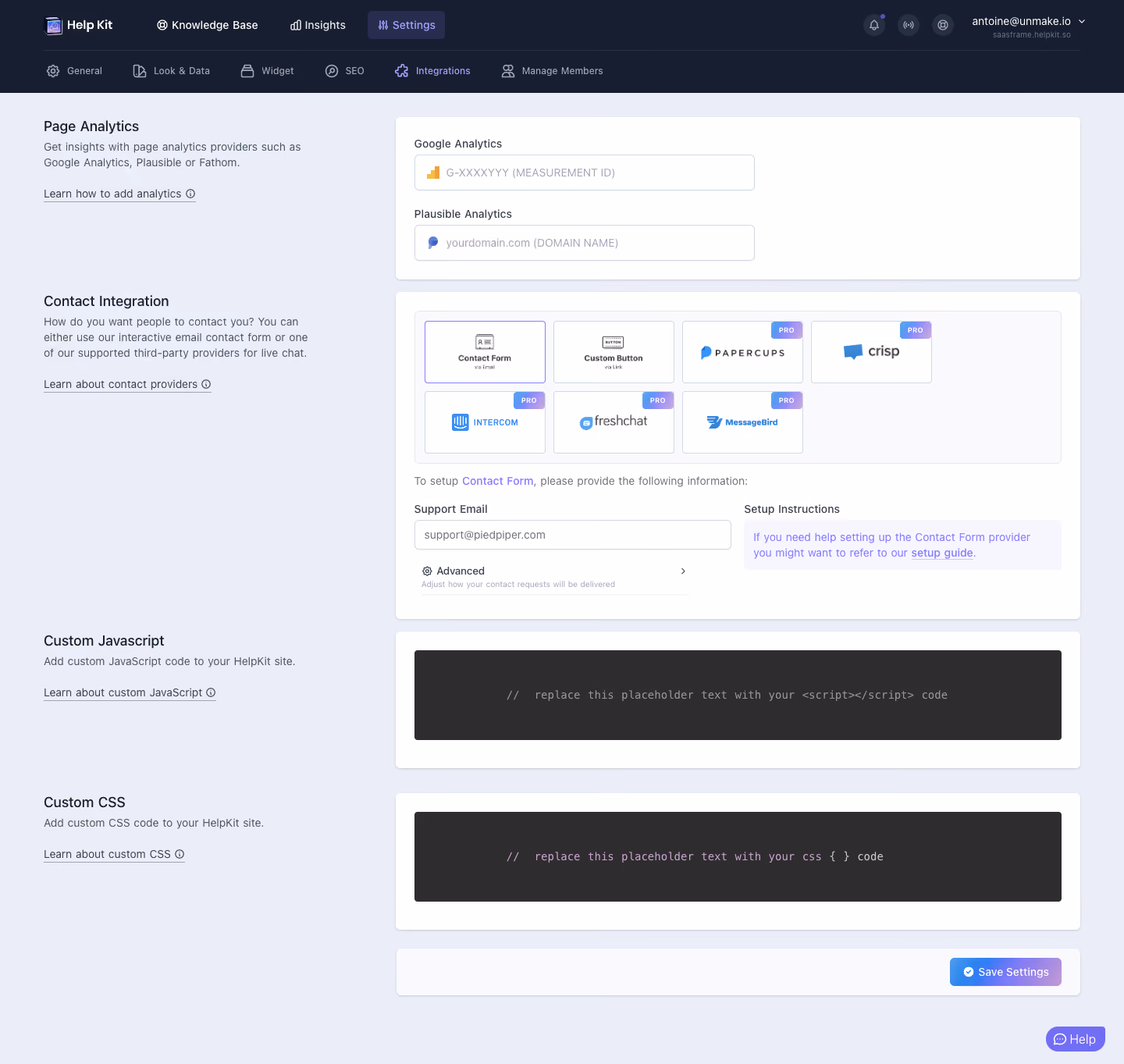Choose the Papercups provider card
1124x1064 pixels.
[x=742, y=352]
